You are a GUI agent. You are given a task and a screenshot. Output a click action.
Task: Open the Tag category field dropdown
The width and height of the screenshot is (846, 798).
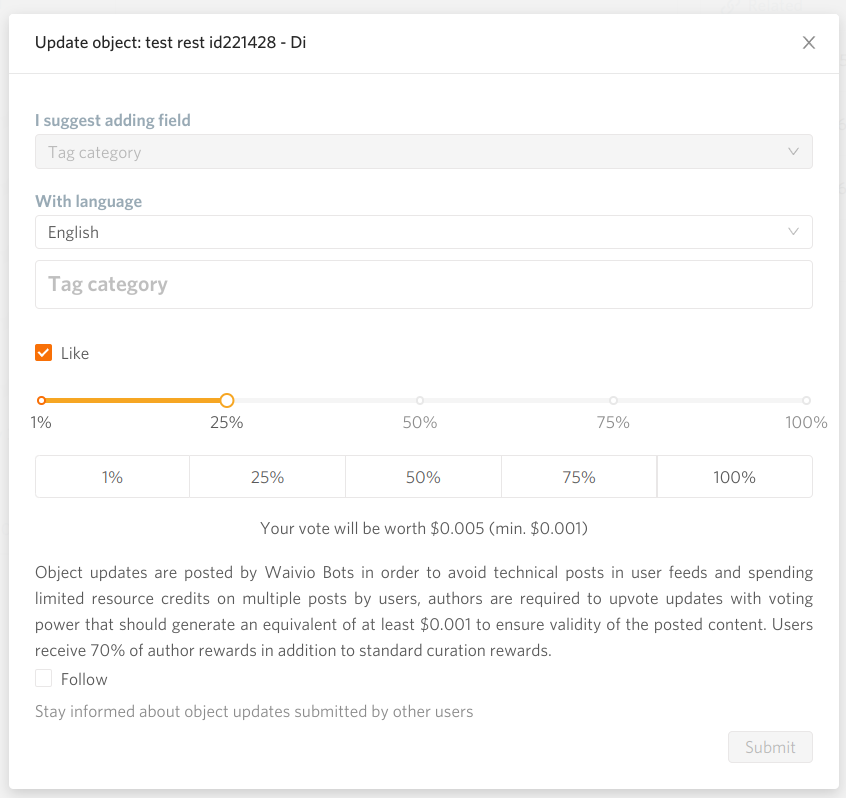click(424, 152)
